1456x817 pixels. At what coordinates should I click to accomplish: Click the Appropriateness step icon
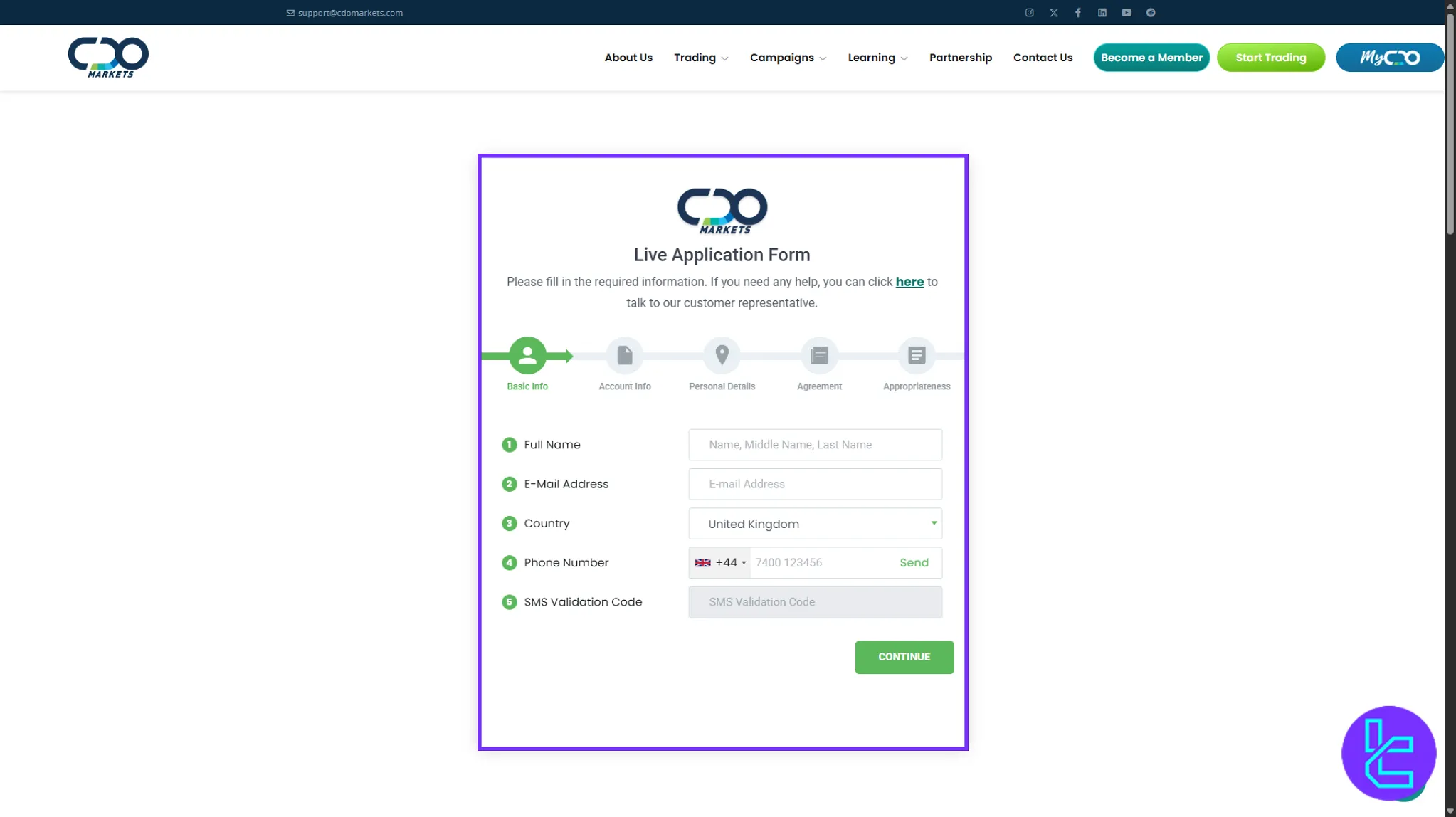click(917, 355)
